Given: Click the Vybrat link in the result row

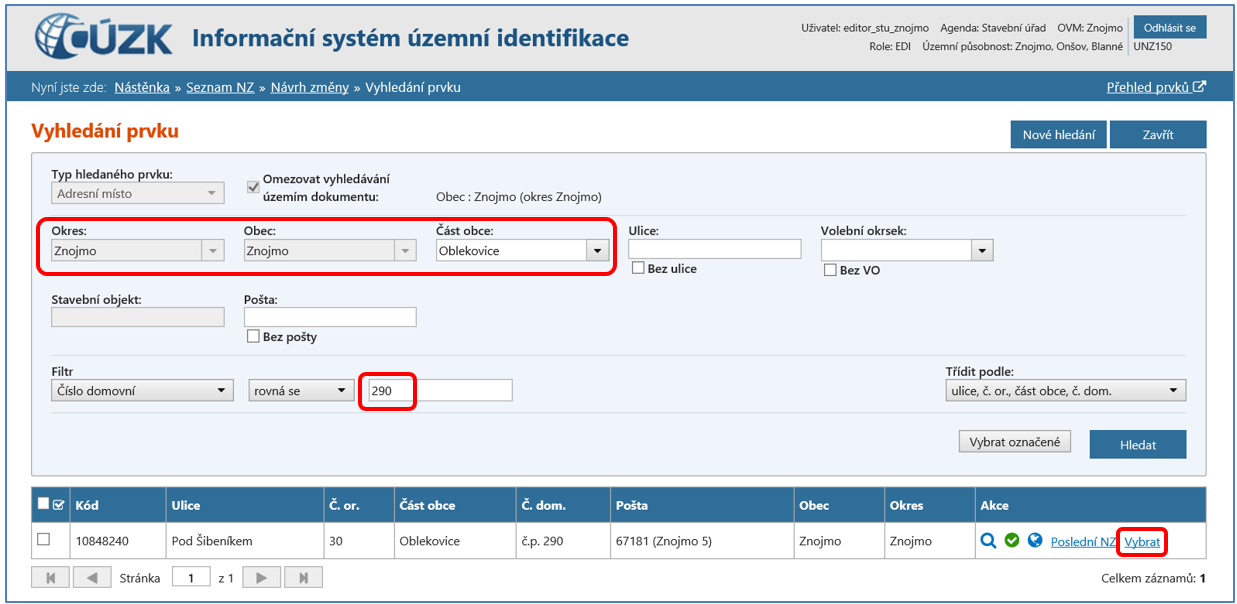Looking at the screenshot, I should tap(1142, 542).
